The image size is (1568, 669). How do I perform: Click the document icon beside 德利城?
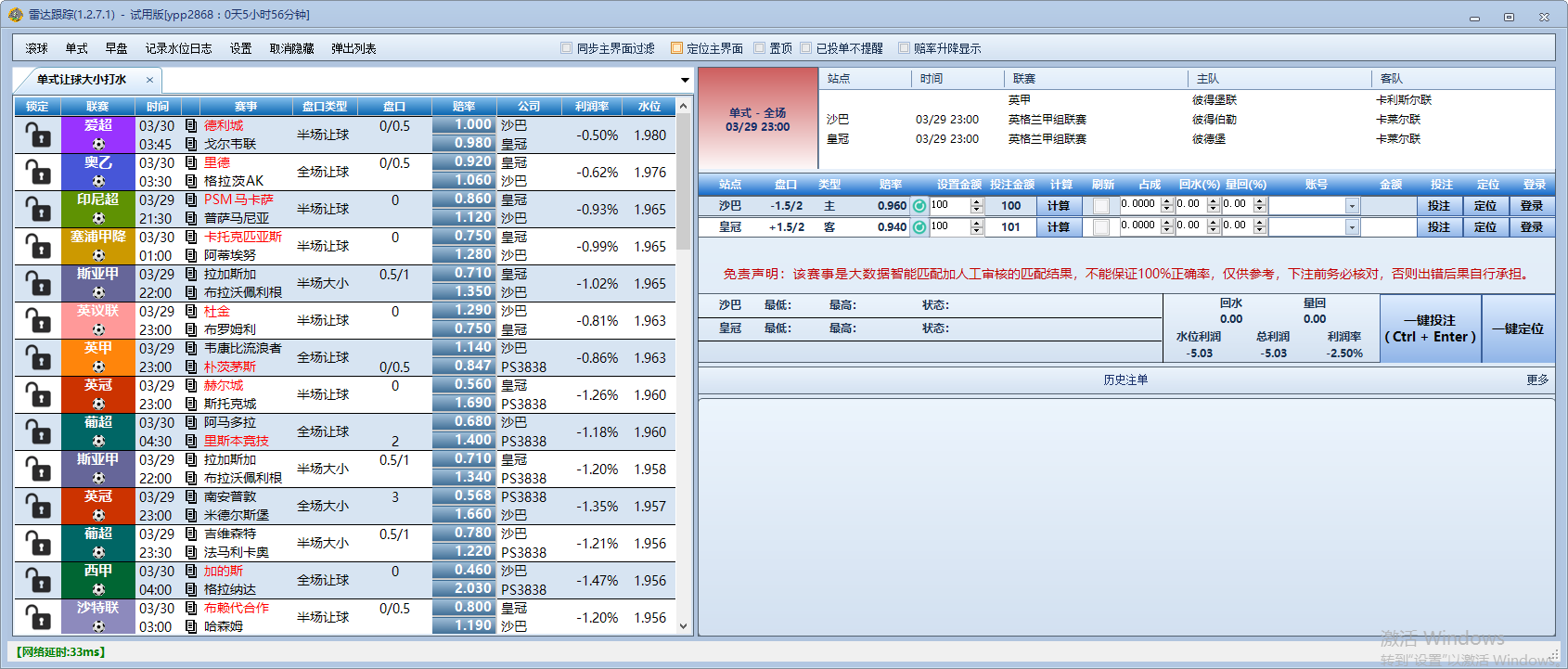[190, 125]
